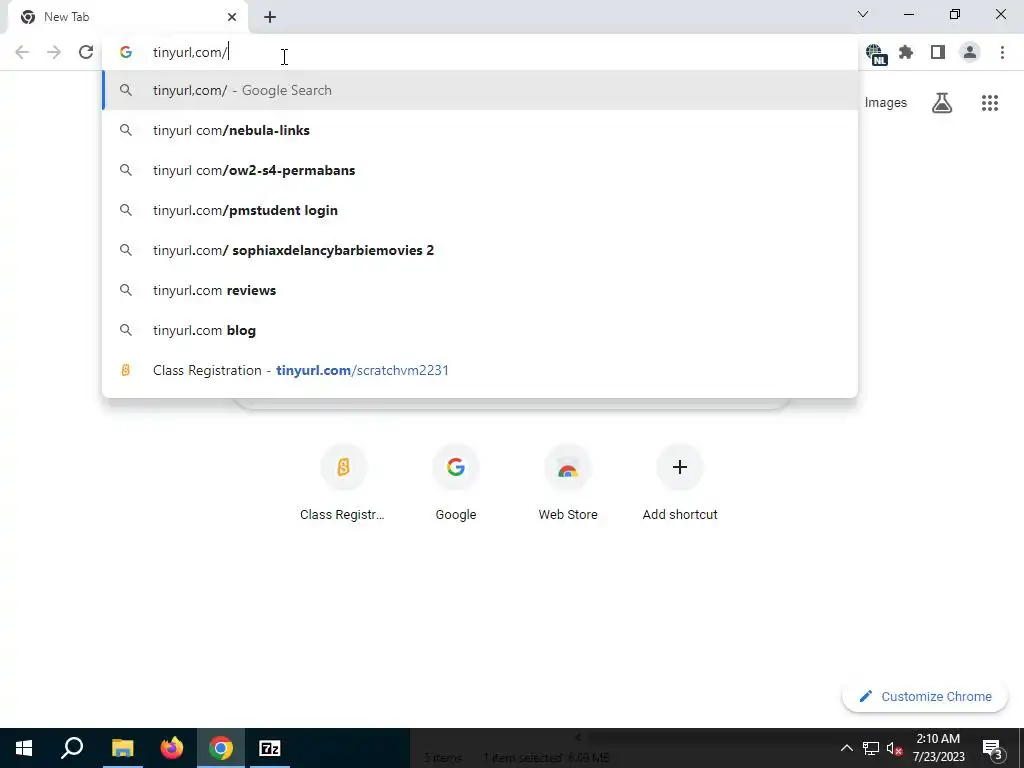Open Class Registration tinyurl.com/scratchvm2231 suggestion

[480, 370]
